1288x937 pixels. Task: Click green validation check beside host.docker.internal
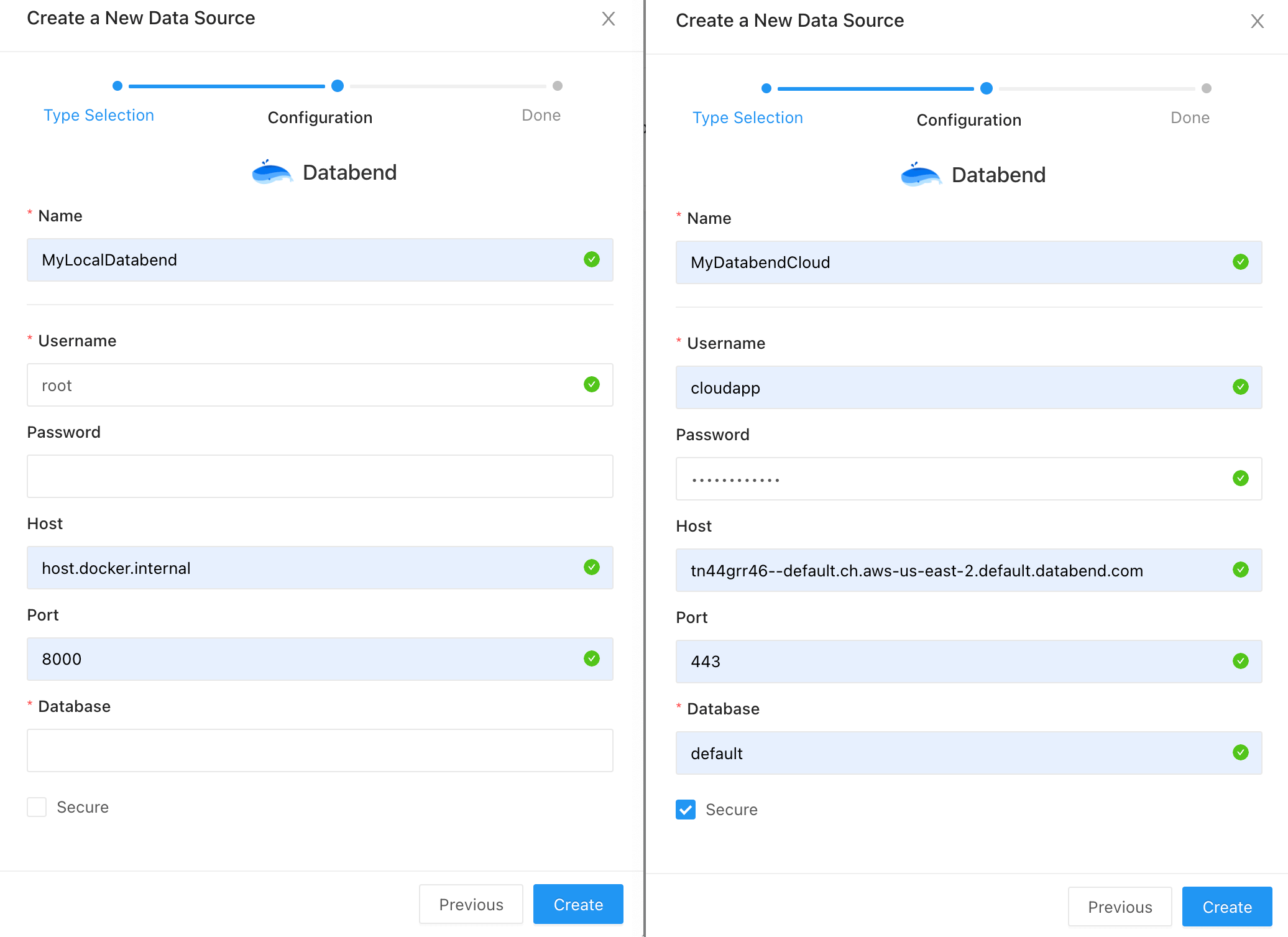pos(592,567)
